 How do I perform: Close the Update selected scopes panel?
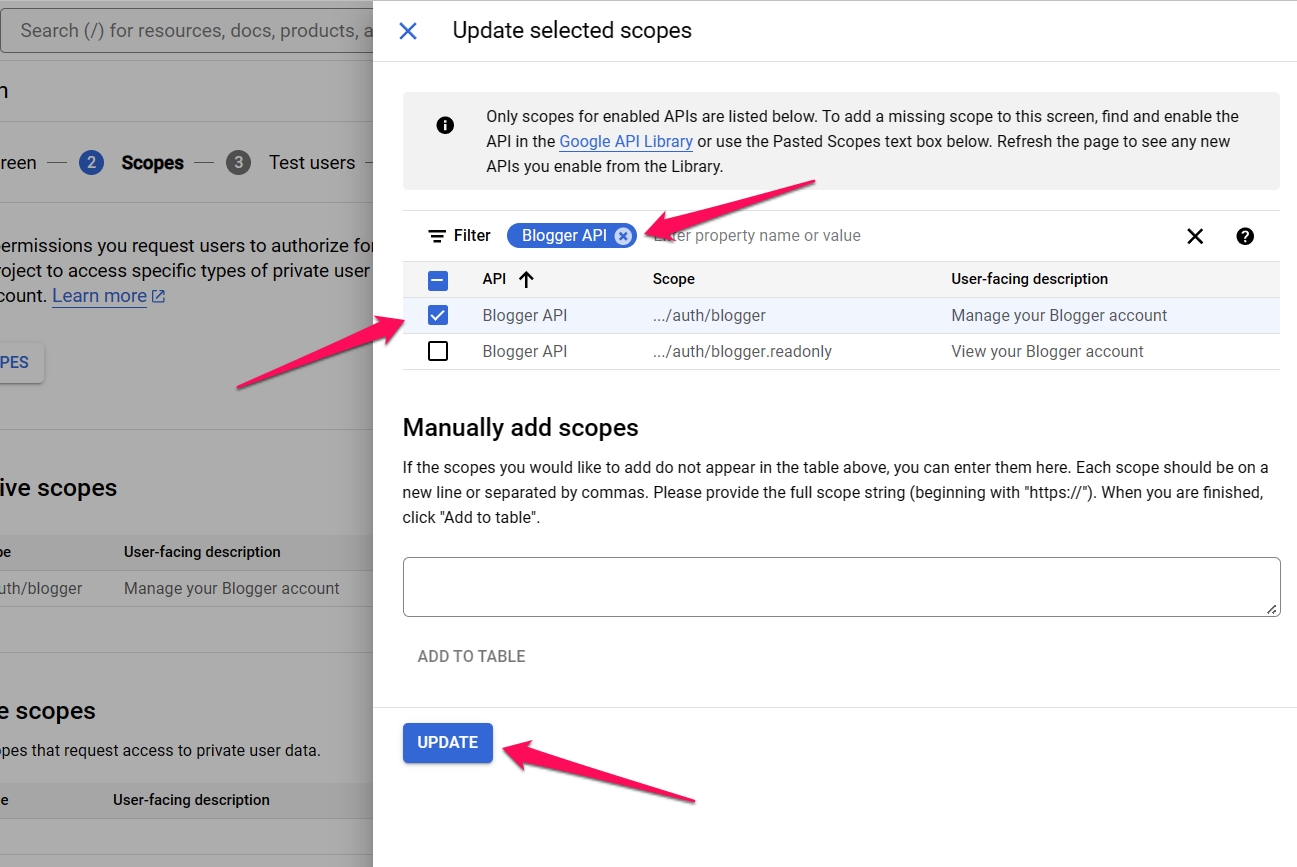pos(408,31)
